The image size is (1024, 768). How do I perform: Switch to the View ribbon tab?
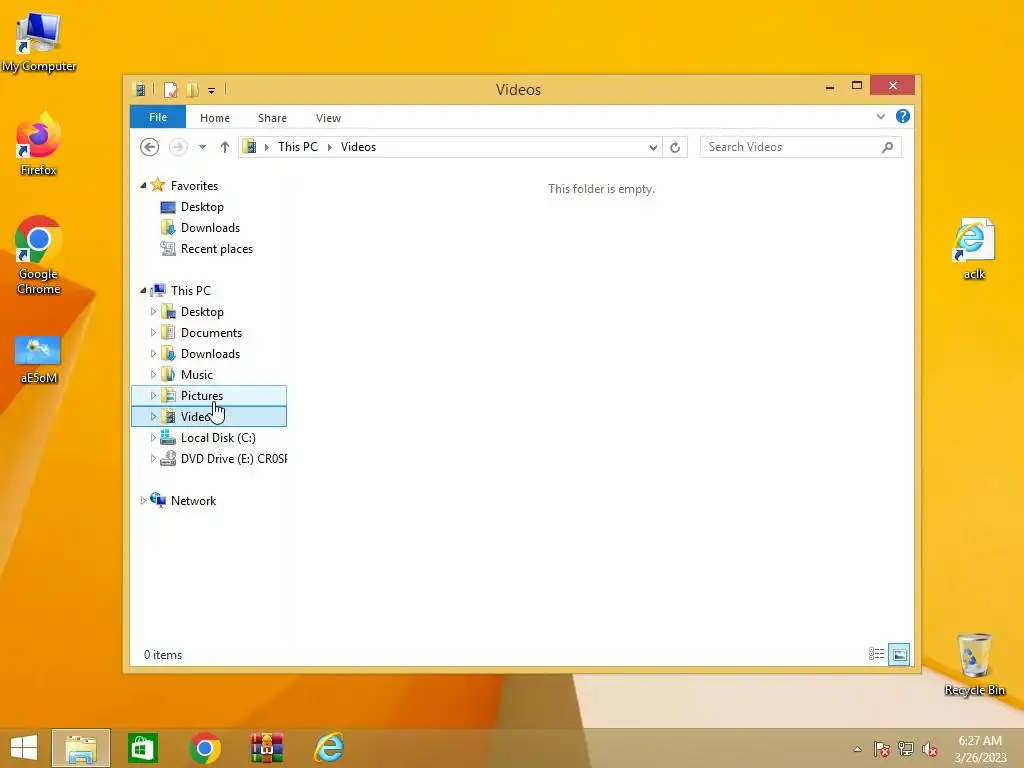tap(328, 118)
